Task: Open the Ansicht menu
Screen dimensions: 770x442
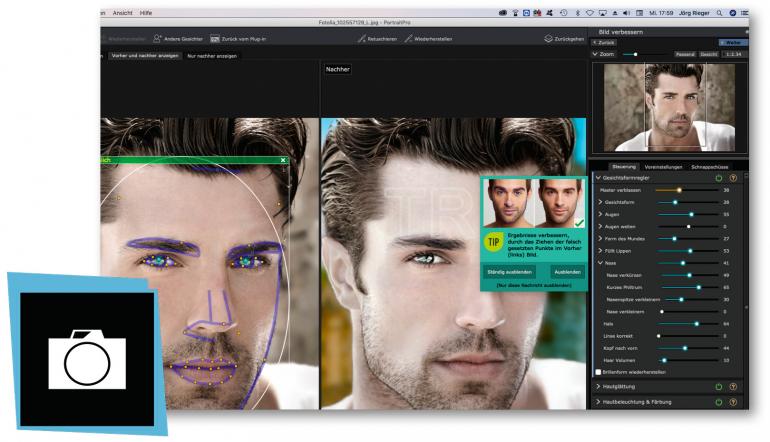Action: click(123, 13)
